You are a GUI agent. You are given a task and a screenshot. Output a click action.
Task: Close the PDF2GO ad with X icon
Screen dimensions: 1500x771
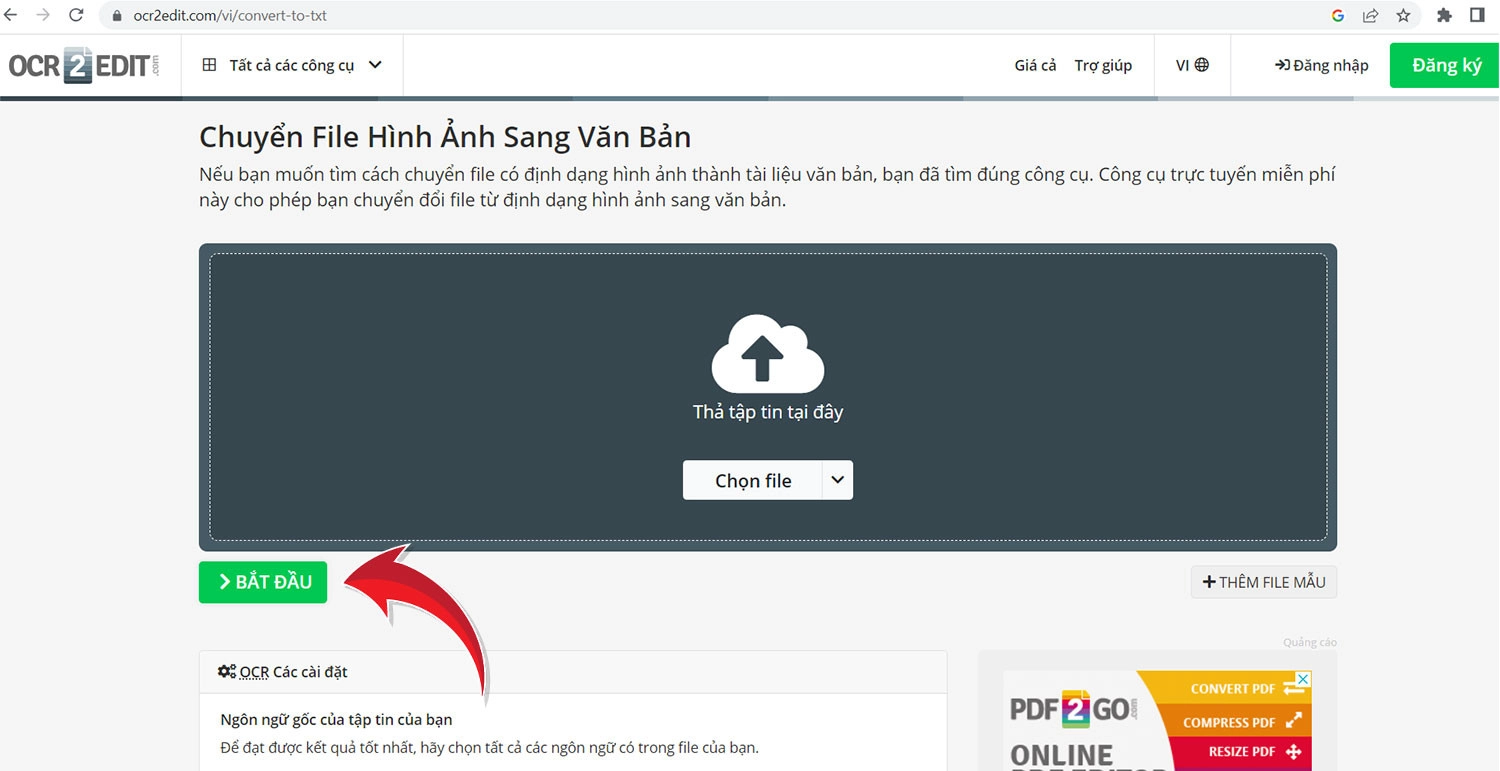pos(1302,678)
